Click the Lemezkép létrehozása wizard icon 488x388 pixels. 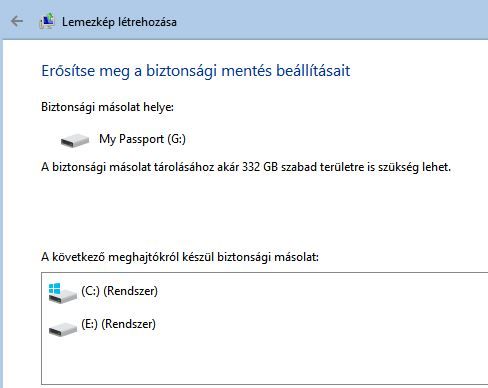point(47,21)
